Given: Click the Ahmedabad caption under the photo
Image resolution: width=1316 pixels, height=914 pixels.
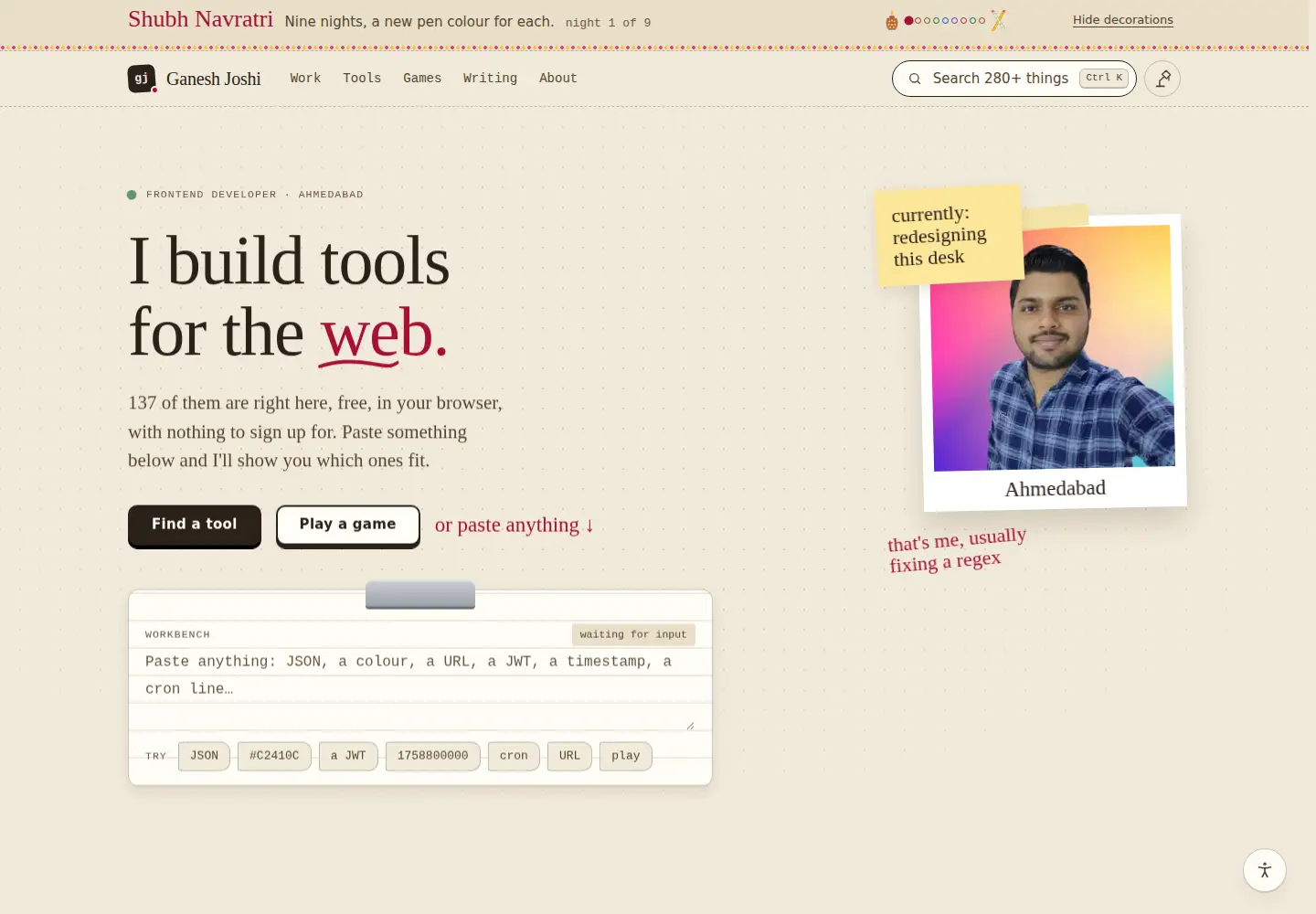Looking at the screenshot, I should coord(1056,489).
